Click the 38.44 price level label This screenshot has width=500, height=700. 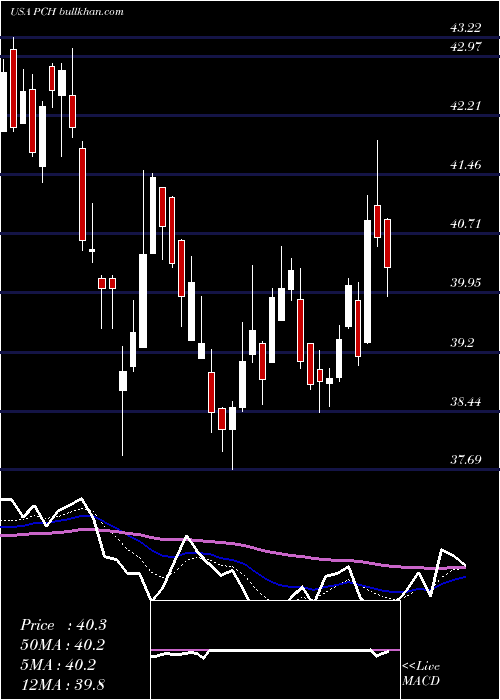[466, 401]
